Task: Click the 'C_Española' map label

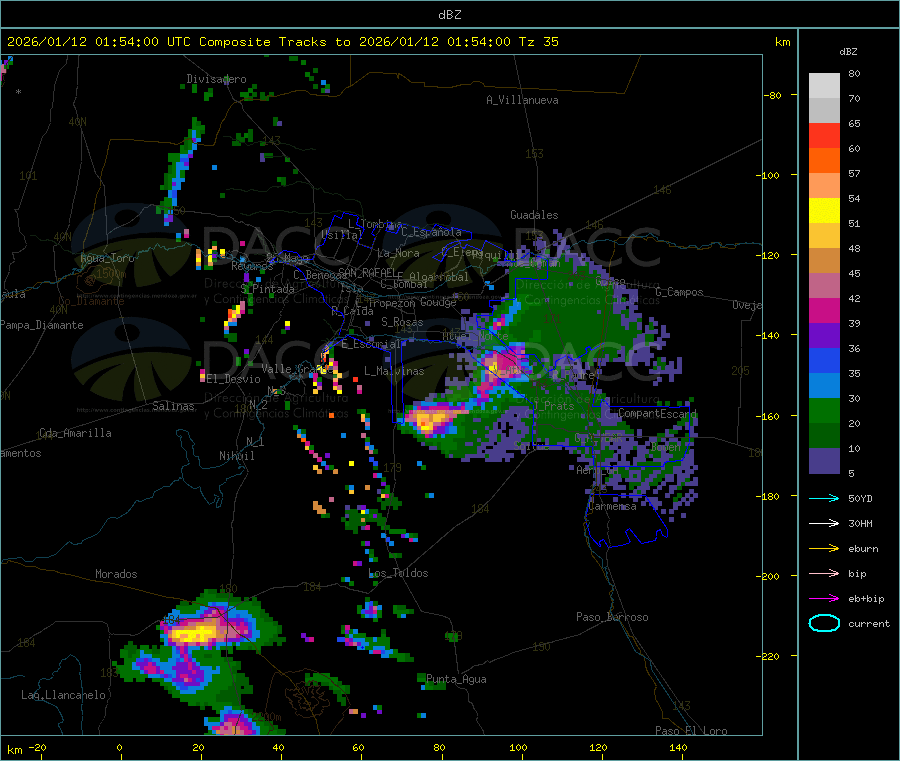Action: click(x=431, y=232)
